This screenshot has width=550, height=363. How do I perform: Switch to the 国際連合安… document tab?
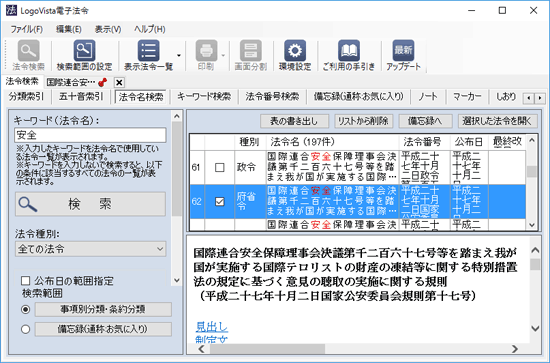point(71,82)
